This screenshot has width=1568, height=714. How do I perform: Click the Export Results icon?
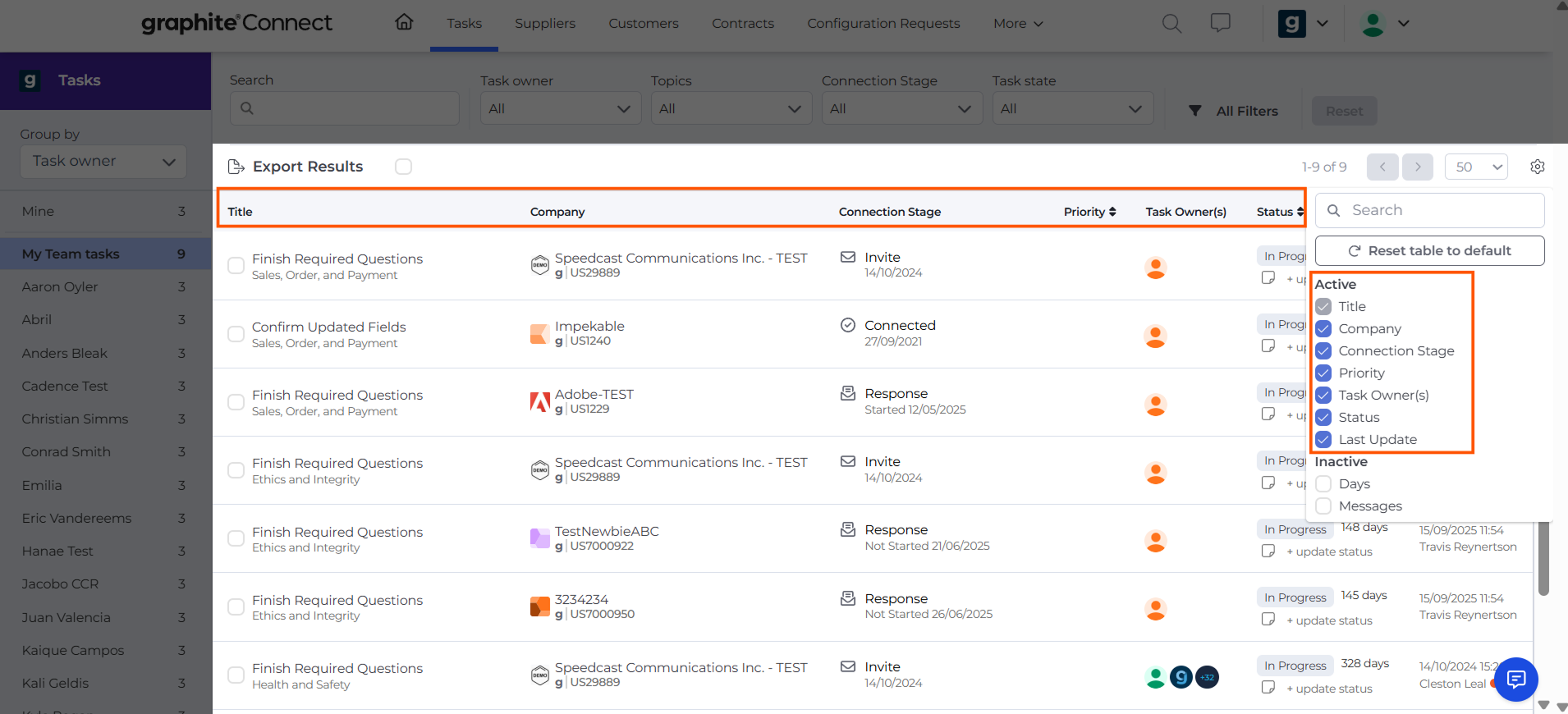(x=236, y=167)
